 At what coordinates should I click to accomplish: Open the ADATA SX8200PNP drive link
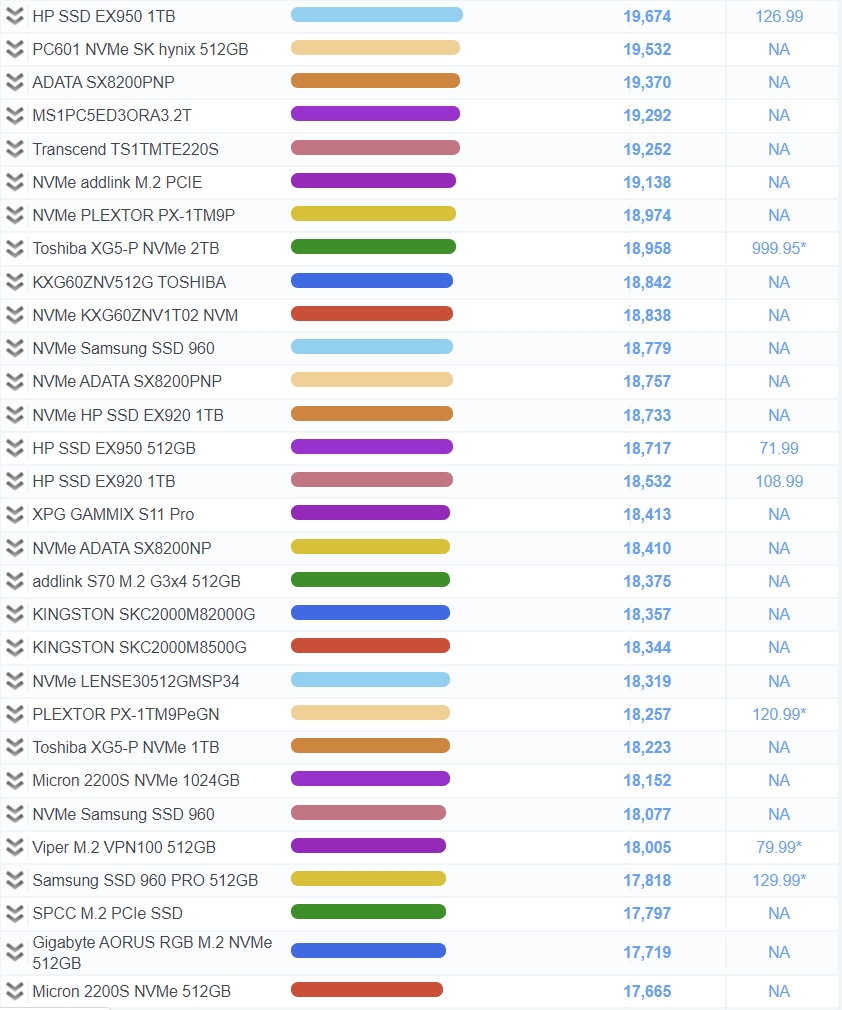pos(103,82)
